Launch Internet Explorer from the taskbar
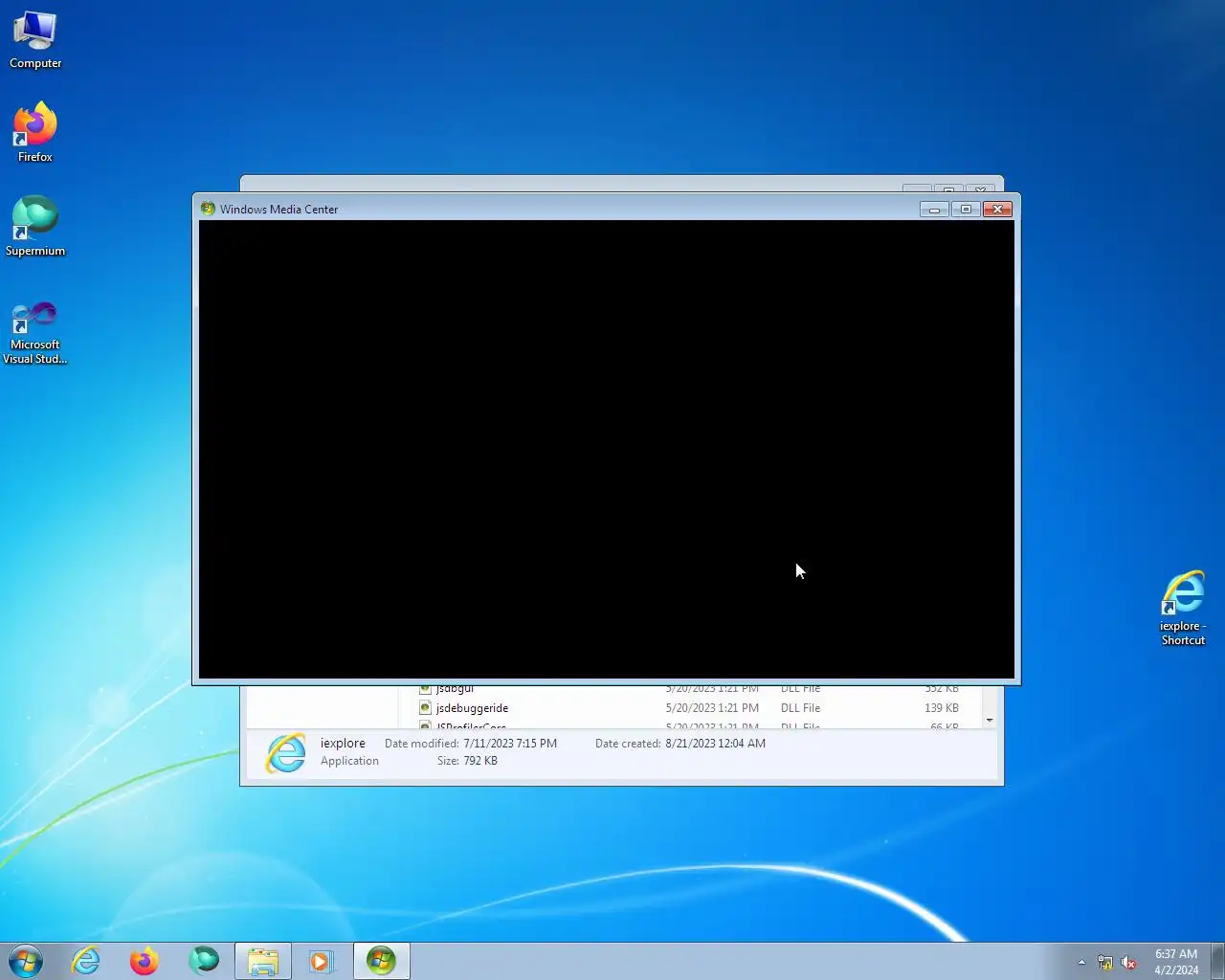The image size is (1225, 980). pyautogui.click(x=86, y=961)
